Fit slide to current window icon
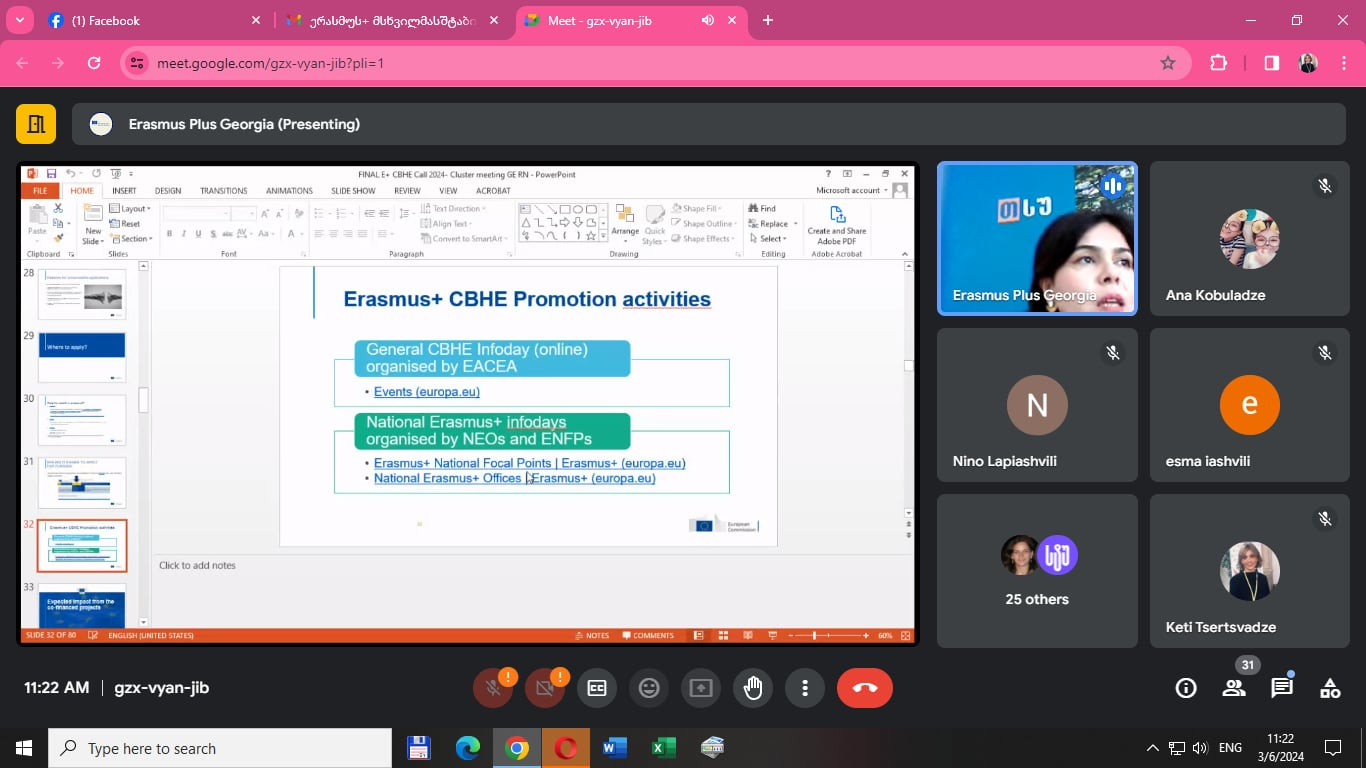 [906, 635]
